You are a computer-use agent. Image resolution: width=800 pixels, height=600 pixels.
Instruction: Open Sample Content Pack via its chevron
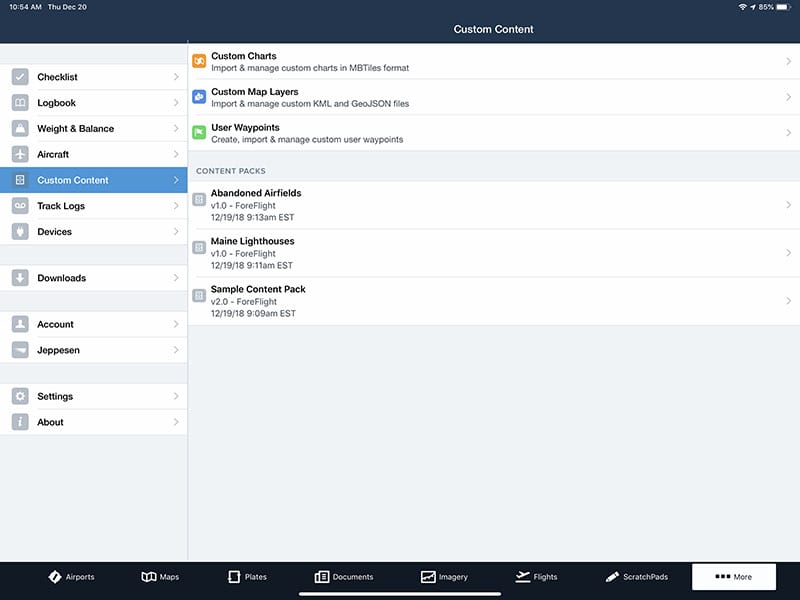coord(789,301)
